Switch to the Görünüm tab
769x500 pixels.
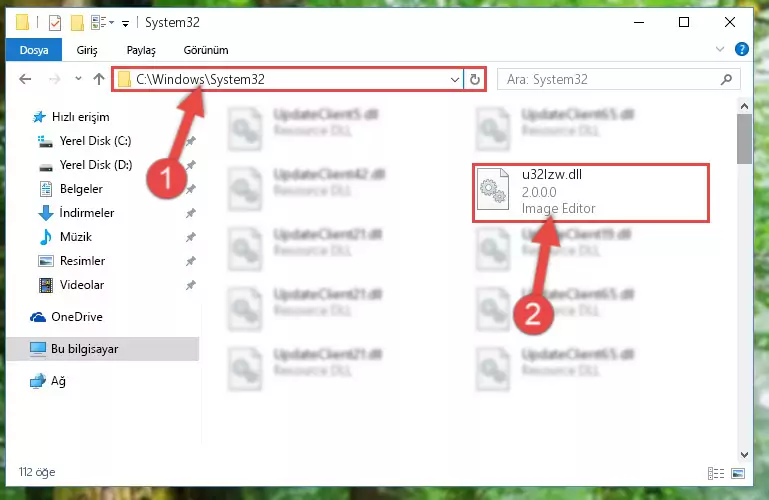pyautogui.click(x=206, y=50)
